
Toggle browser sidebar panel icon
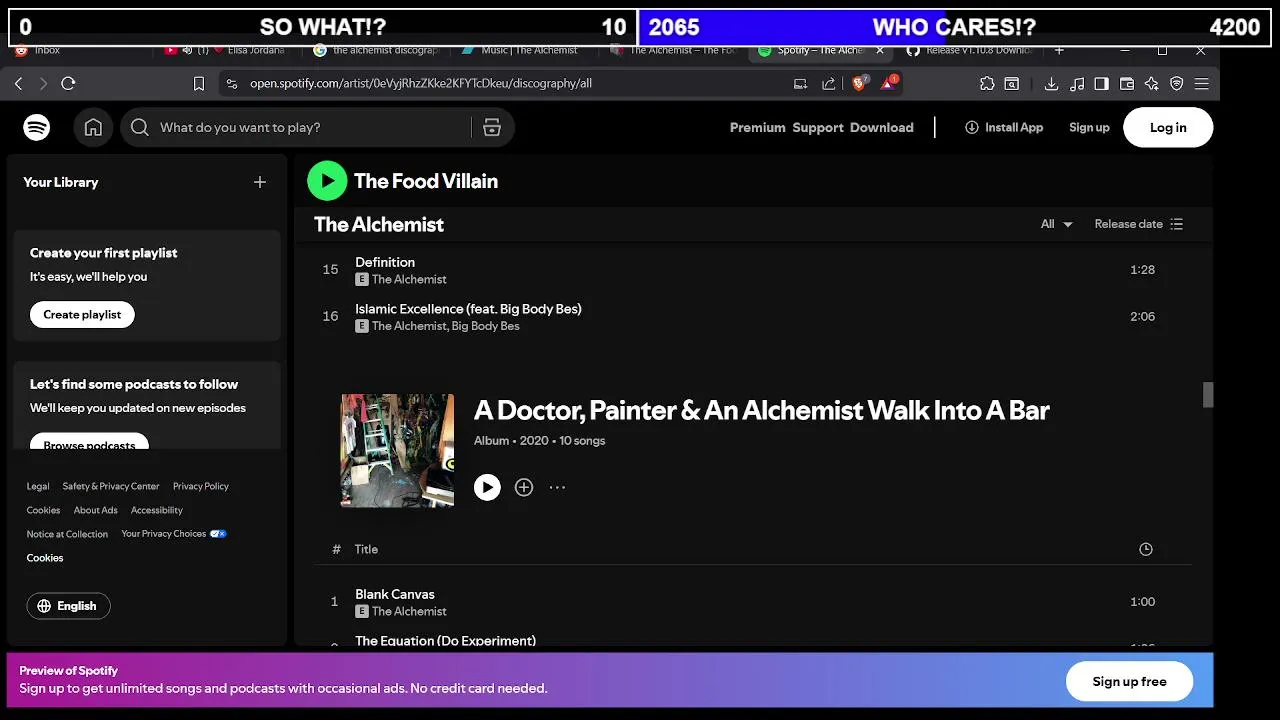[1101, 84]
